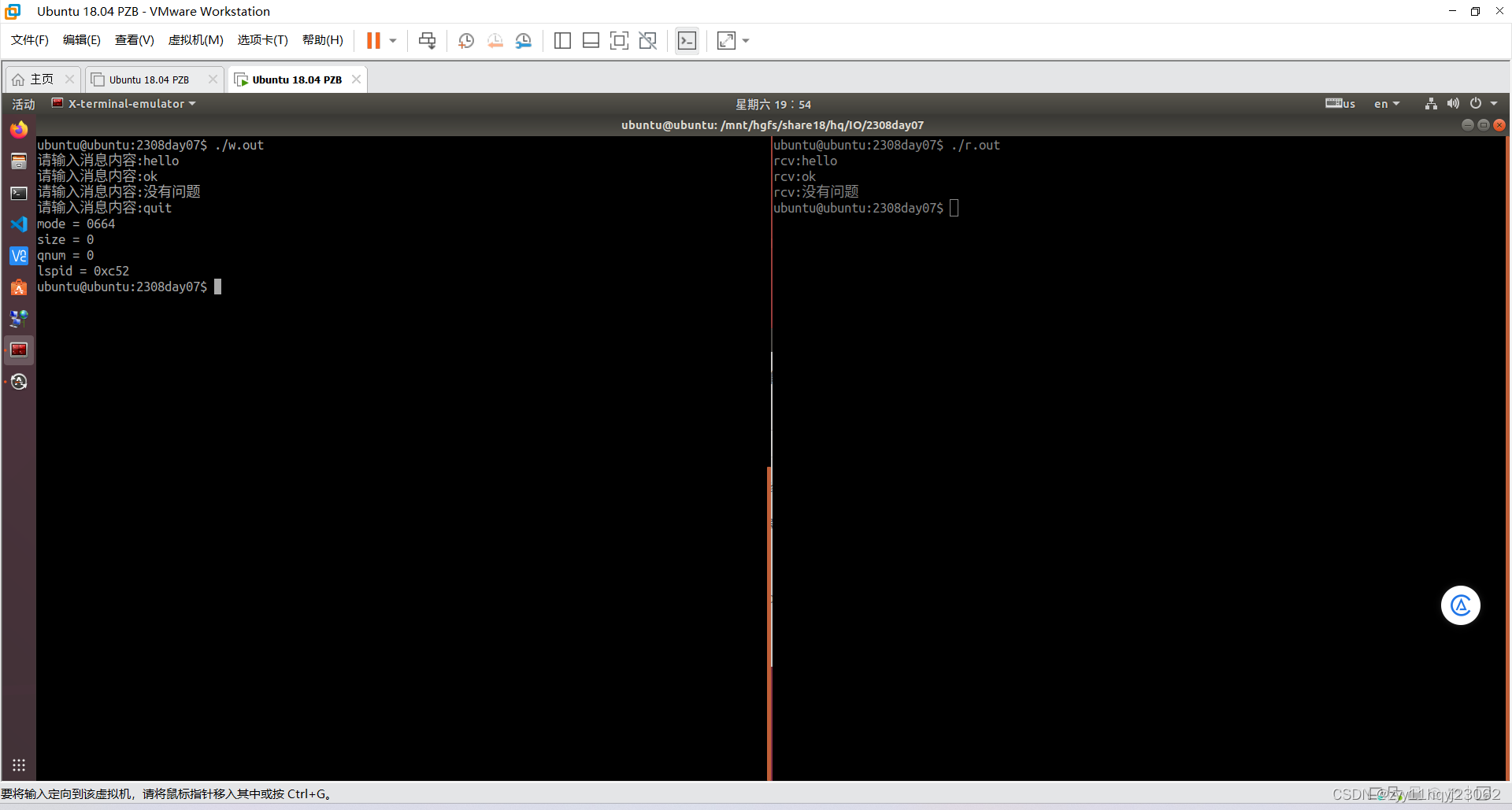The width and height of the screenshot is (1512, 810).
Task: Open the power system menu icon
Action: click(1476, 104)
